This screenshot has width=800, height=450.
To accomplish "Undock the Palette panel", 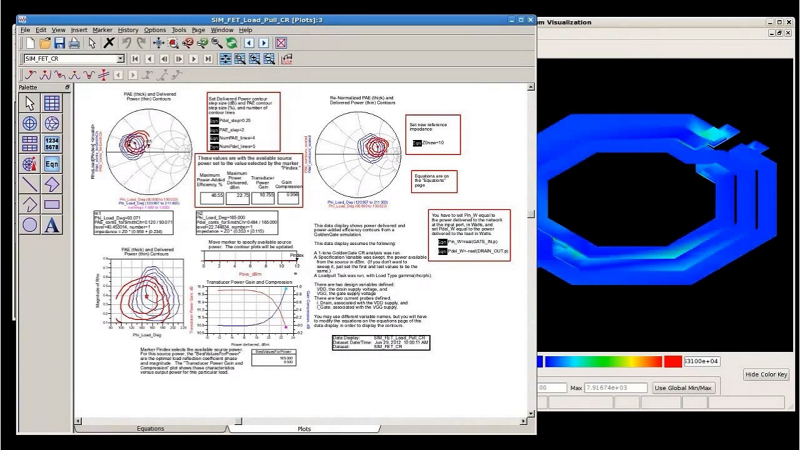I will [x=67, y=88].
